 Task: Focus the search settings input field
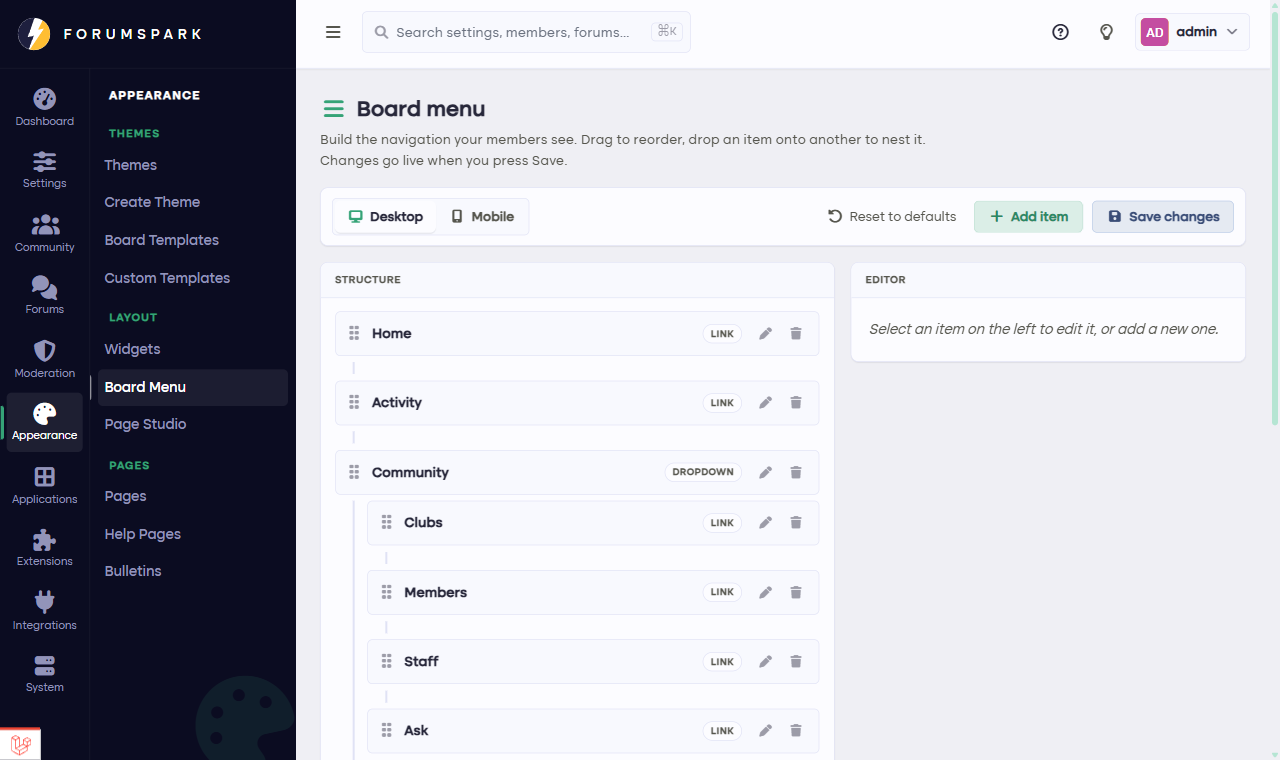click(526, 32)
